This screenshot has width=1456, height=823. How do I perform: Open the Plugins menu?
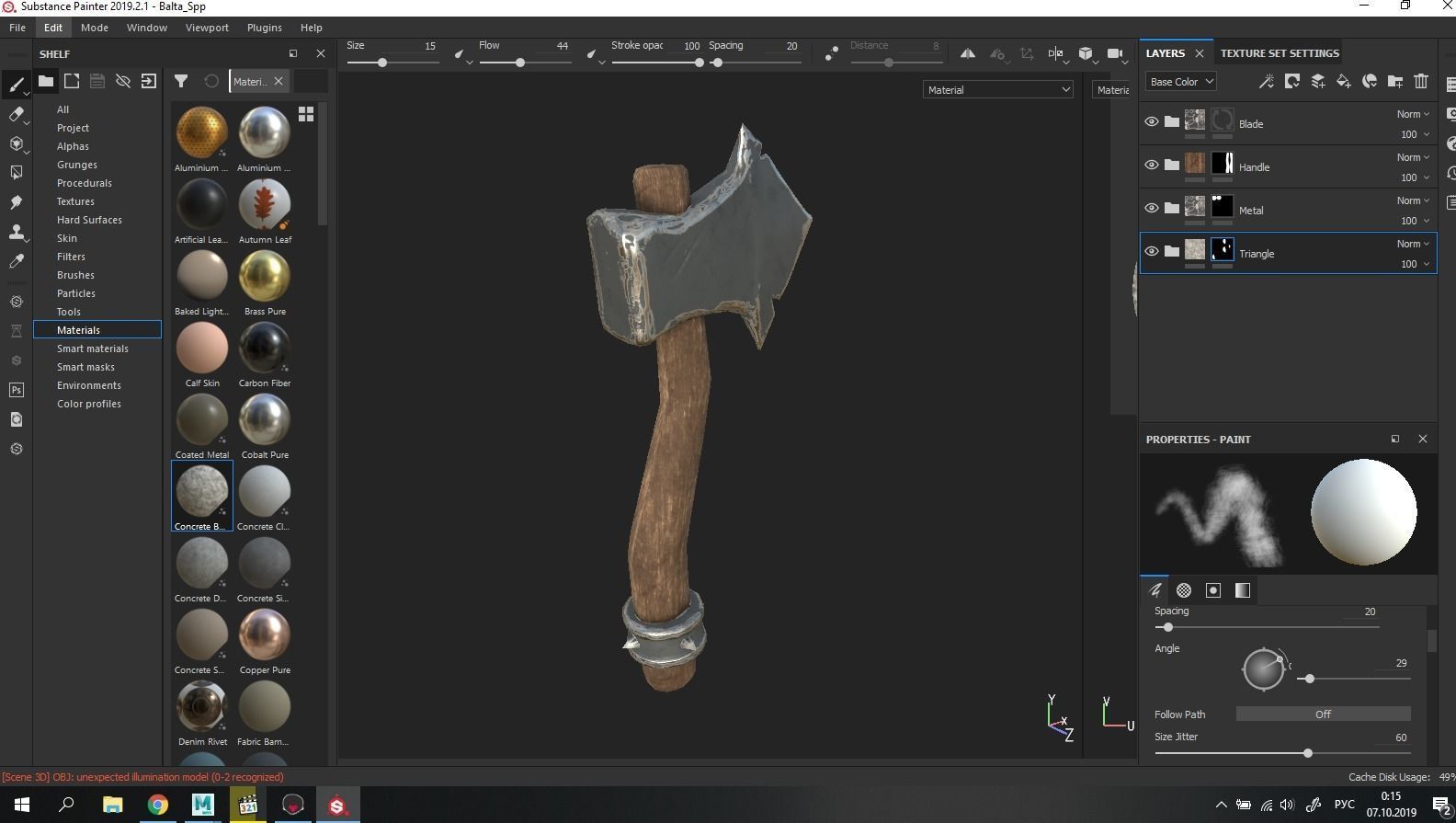pos(265,28)
